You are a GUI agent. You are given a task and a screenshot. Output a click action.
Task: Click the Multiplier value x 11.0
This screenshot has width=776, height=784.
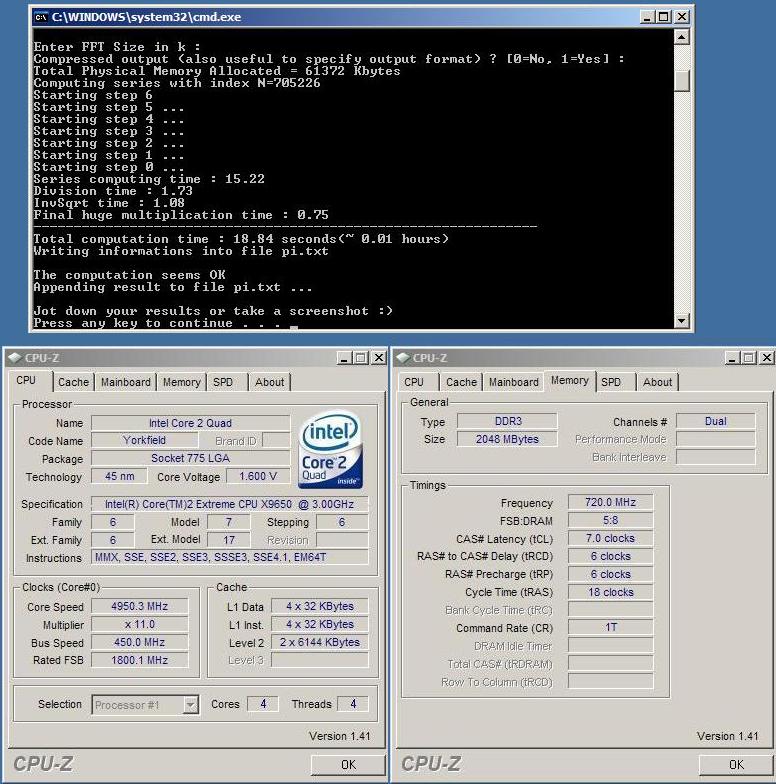140,624
